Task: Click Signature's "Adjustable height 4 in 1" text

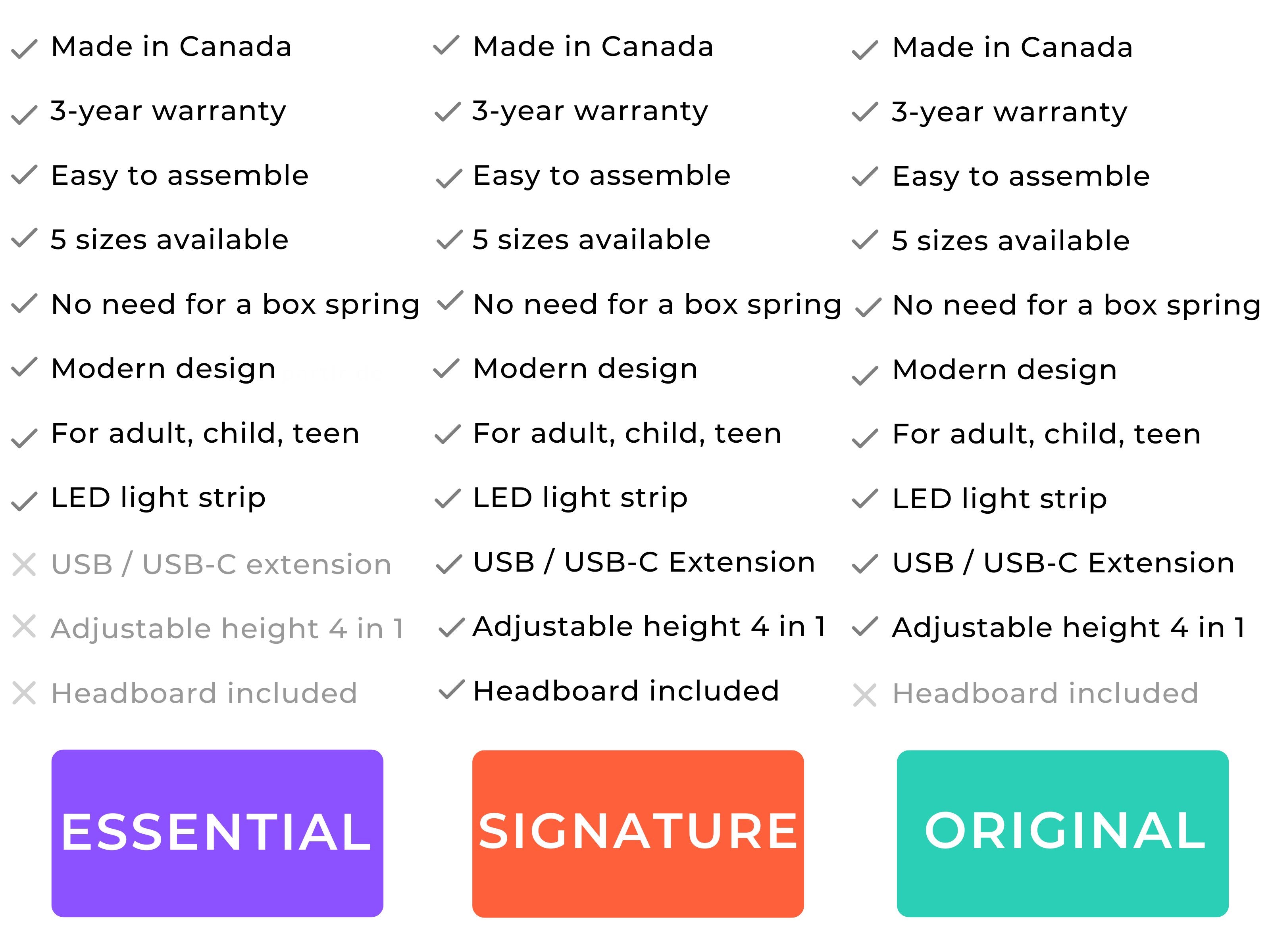Action: point(649,627)
